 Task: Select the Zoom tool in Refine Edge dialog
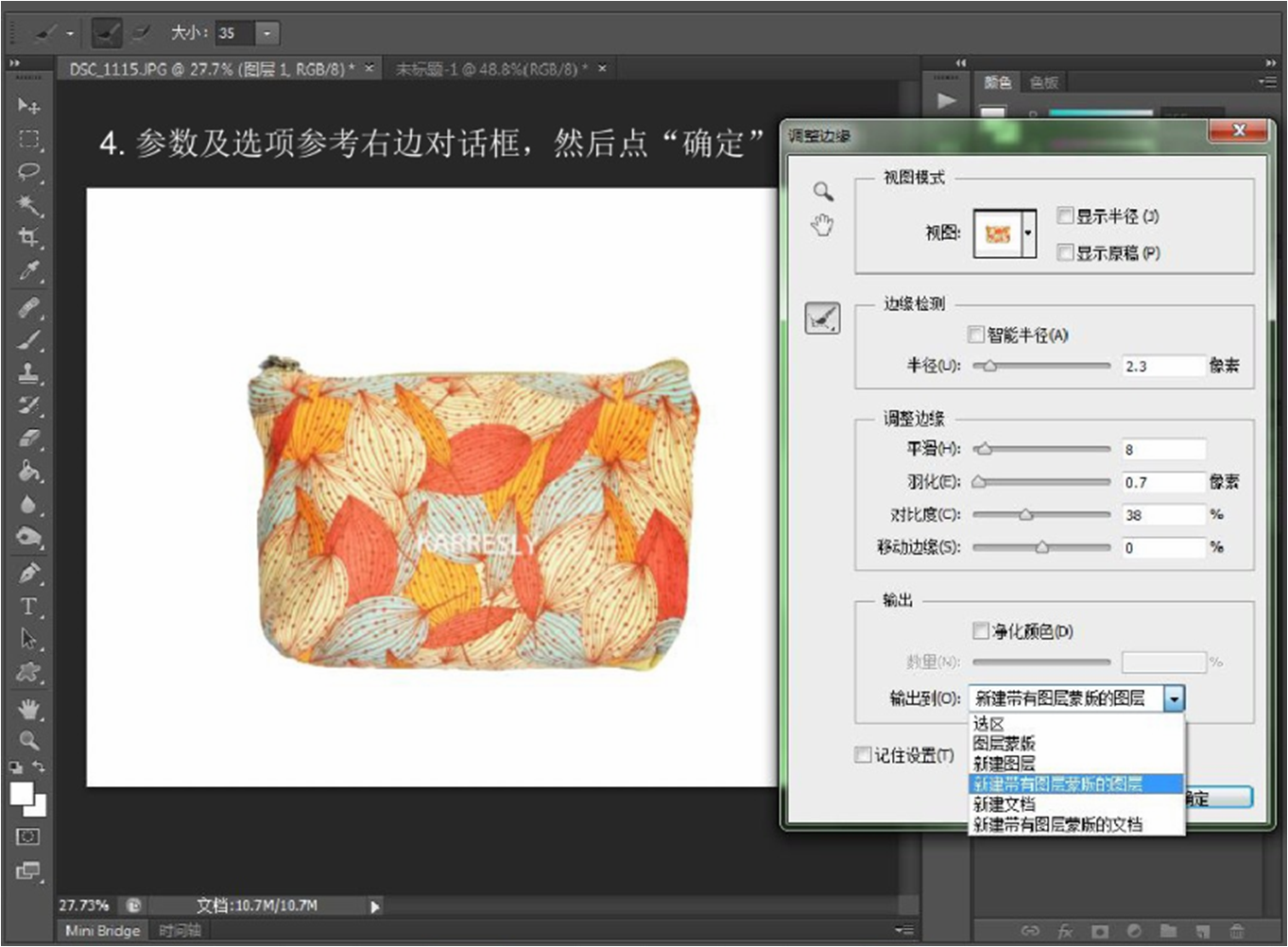pos(823,192)
